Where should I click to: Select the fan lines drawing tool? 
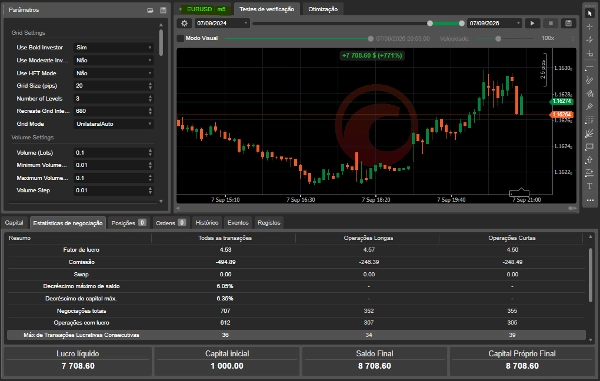tap(589, 133)
